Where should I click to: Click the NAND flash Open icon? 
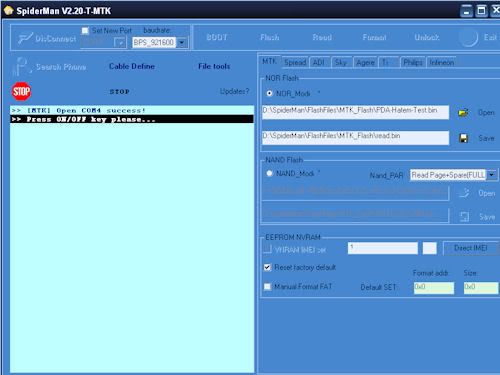(464, 193)
